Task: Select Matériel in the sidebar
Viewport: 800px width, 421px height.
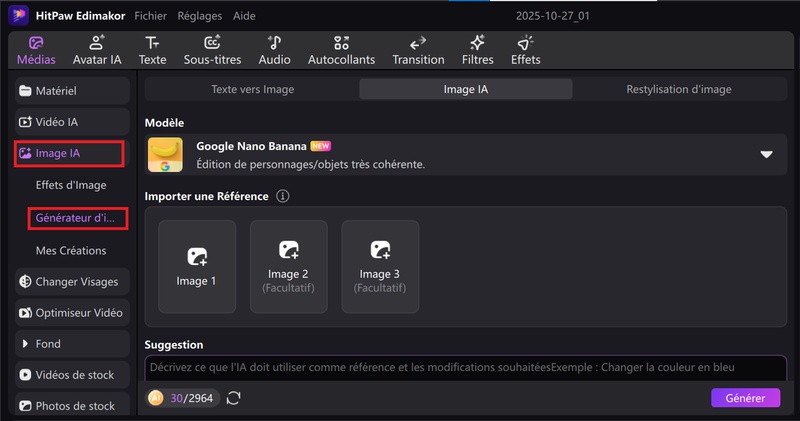Action: (72, 91)
